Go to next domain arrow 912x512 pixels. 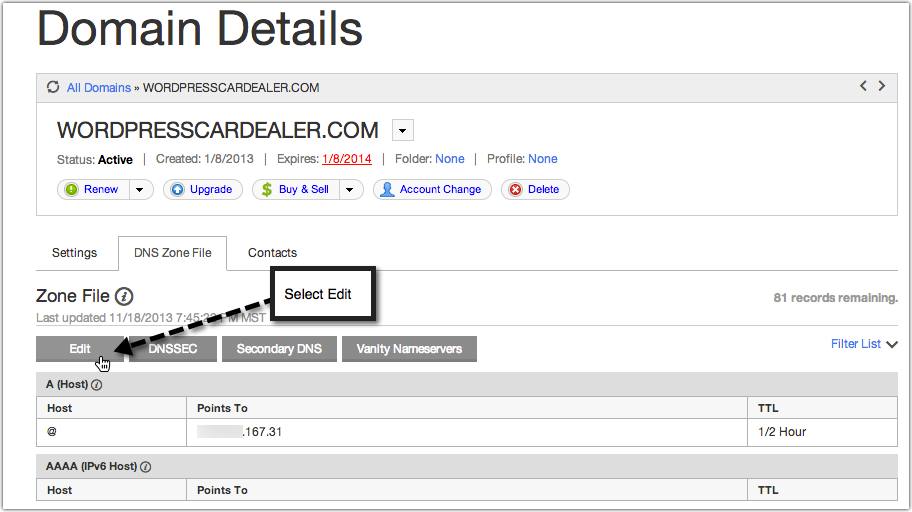[882, 87]
